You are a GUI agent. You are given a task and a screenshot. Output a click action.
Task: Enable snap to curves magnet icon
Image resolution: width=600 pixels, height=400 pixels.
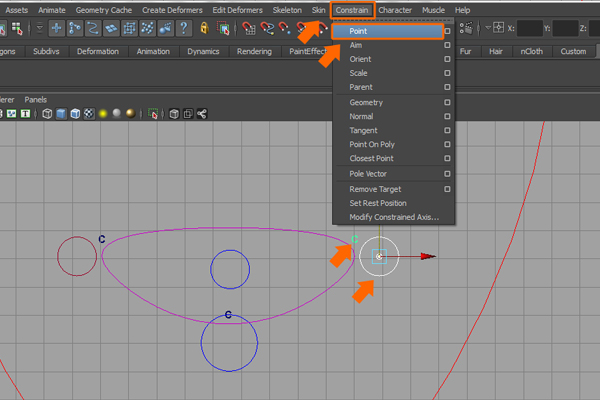tap(267, 28)
